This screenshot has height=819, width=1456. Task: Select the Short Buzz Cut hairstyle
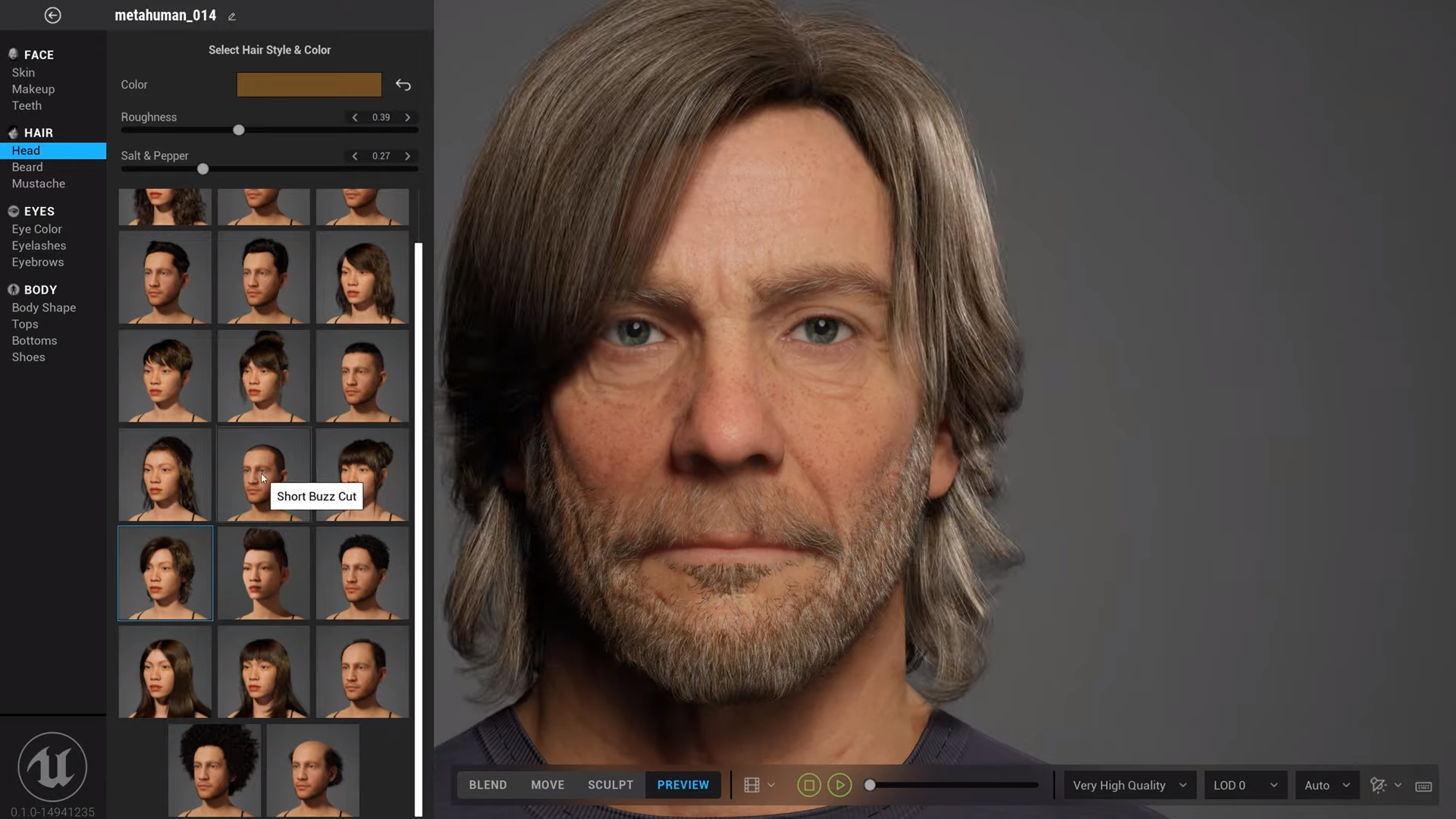point(263,475)
